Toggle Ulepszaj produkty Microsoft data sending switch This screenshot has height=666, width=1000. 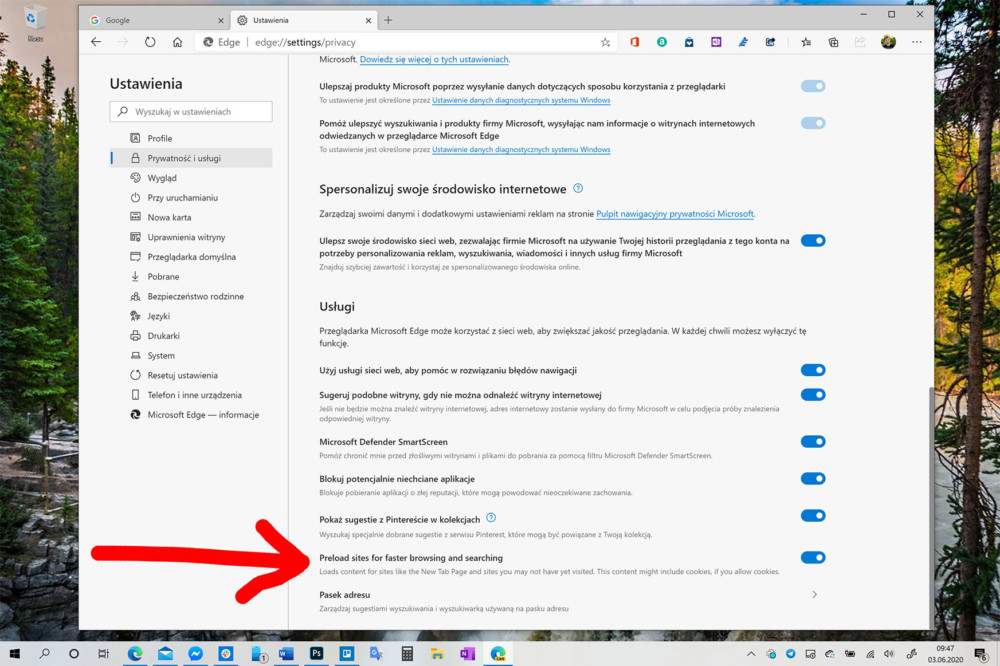pyautogui.click(x=813, y=86)
